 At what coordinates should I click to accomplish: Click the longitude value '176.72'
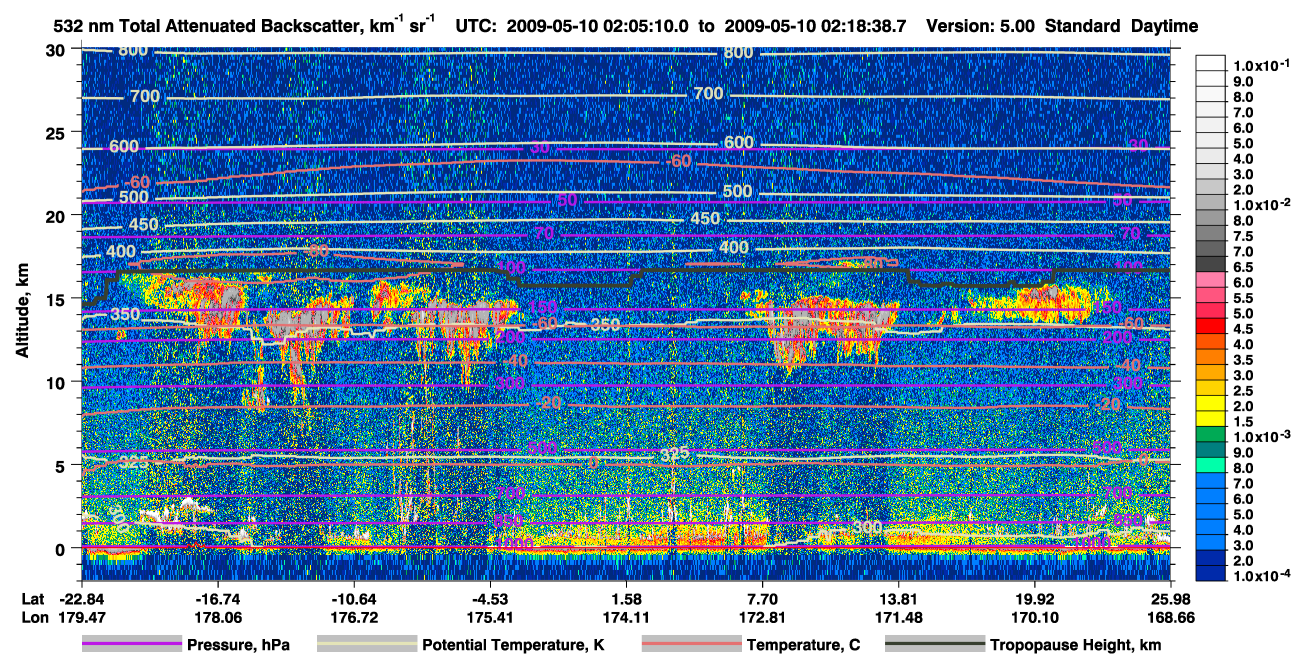355,617
